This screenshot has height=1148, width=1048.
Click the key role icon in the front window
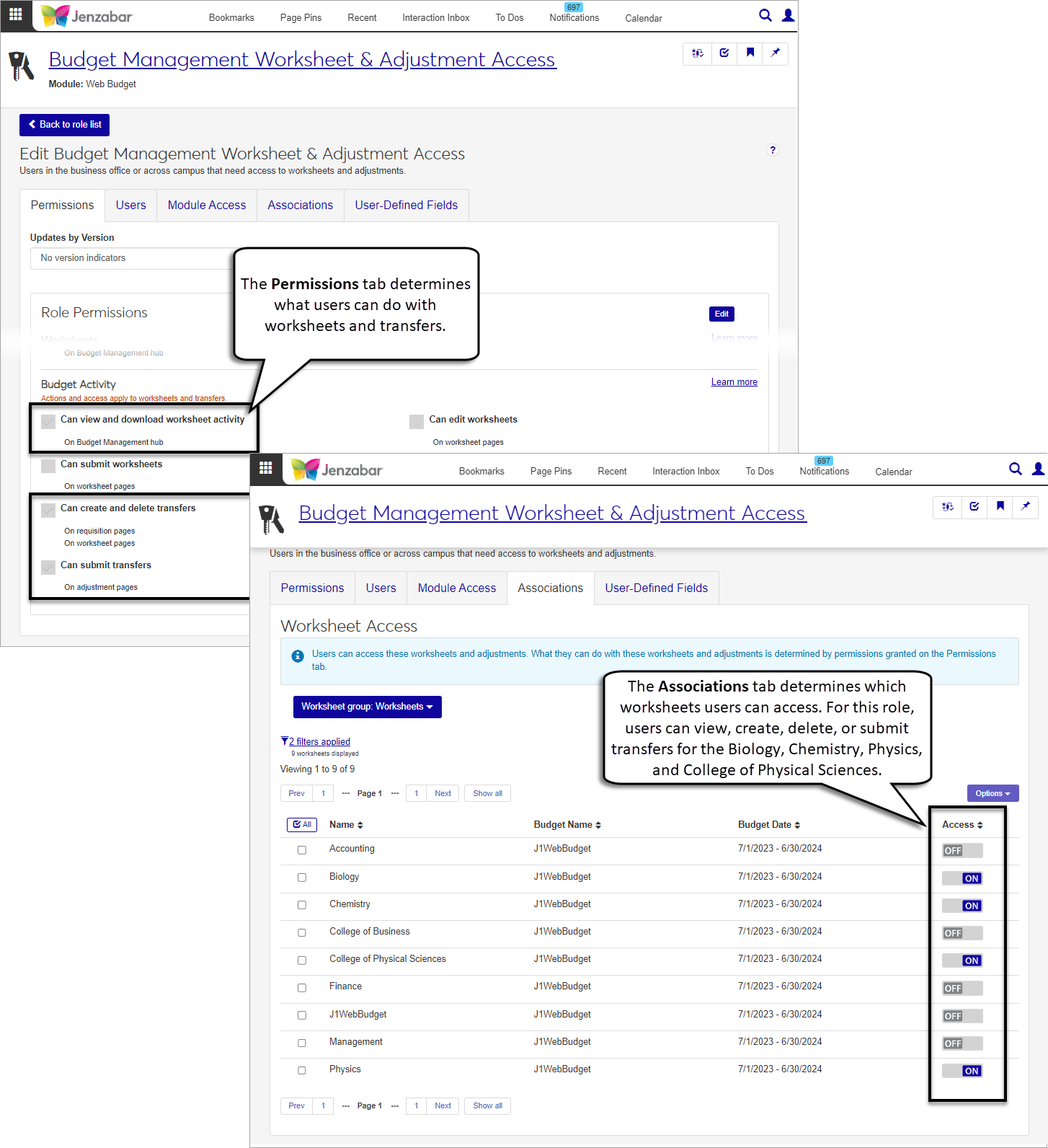(272, 519)
